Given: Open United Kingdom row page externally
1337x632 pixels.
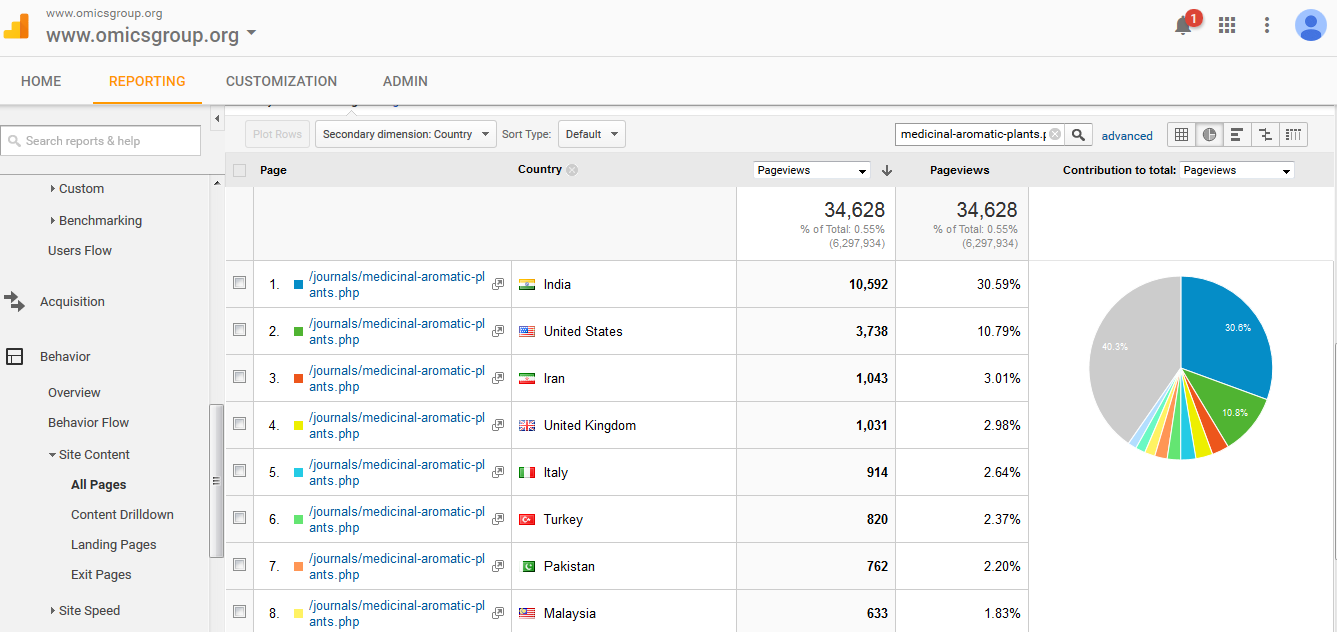Looking at the screenshot, I should (x=498, y=425).
